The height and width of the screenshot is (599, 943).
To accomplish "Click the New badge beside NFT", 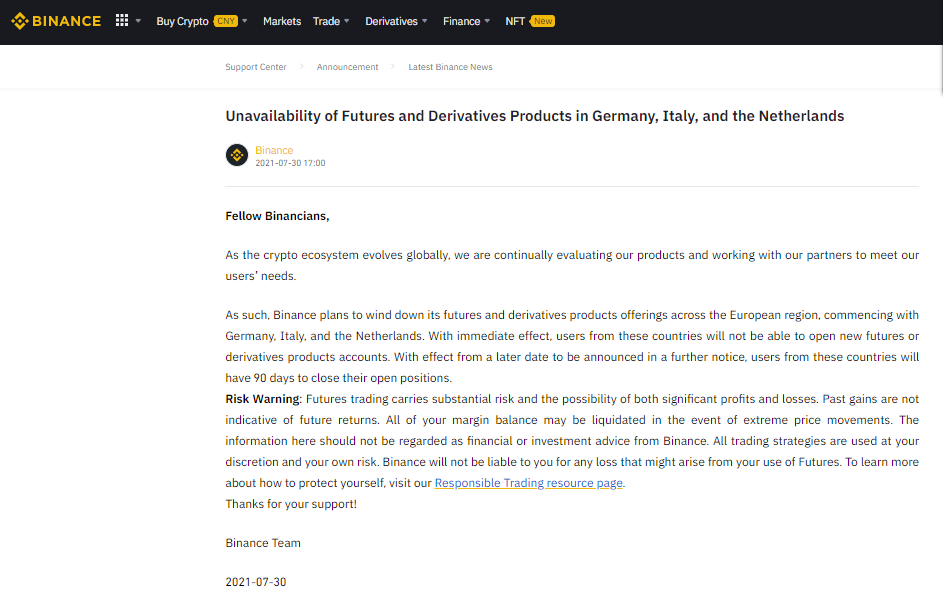I will (x=542, y=21).
